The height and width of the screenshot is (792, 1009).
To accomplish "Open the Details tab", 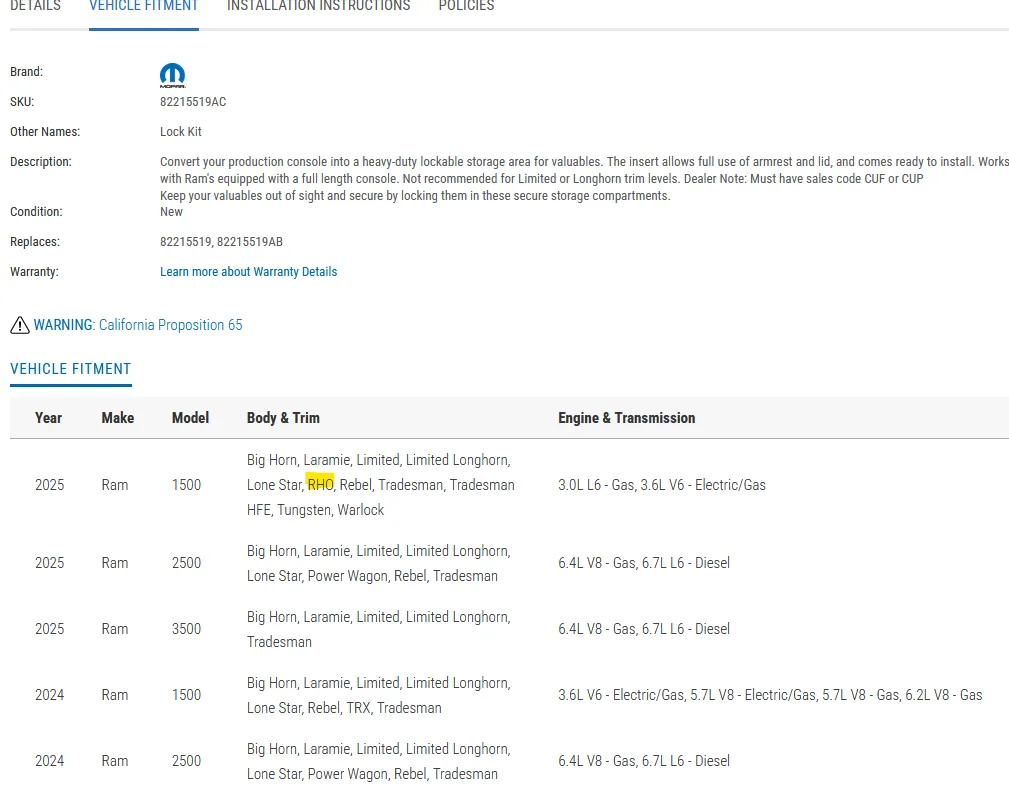I will [x=35, y=6].
